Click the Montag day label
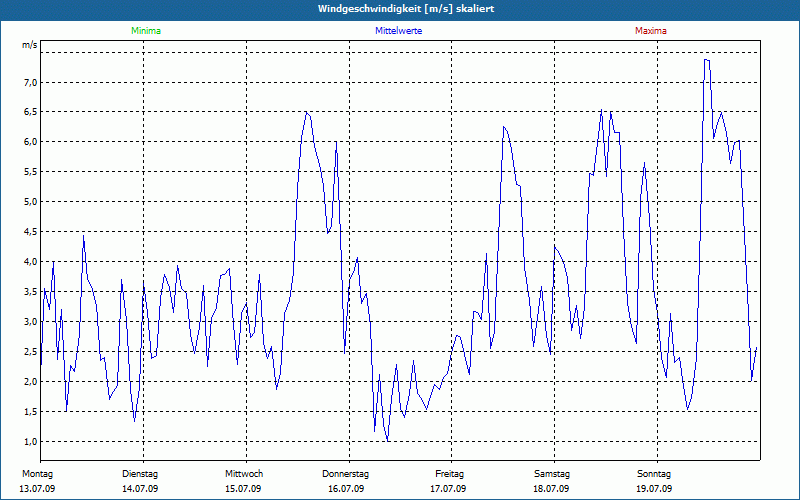Viewport: 800px width, 500px height. [37, 474]
